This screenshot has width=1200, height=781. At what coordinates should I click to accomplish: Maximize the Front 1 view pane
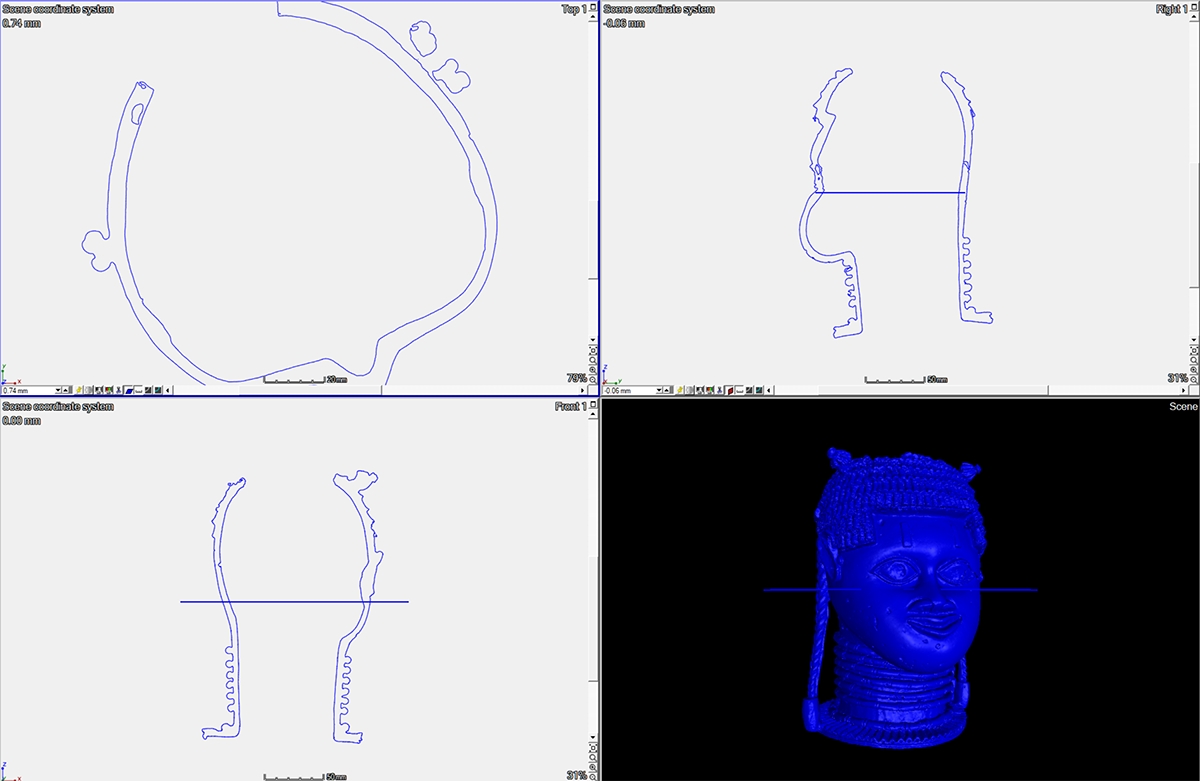(x=593, y=406)
